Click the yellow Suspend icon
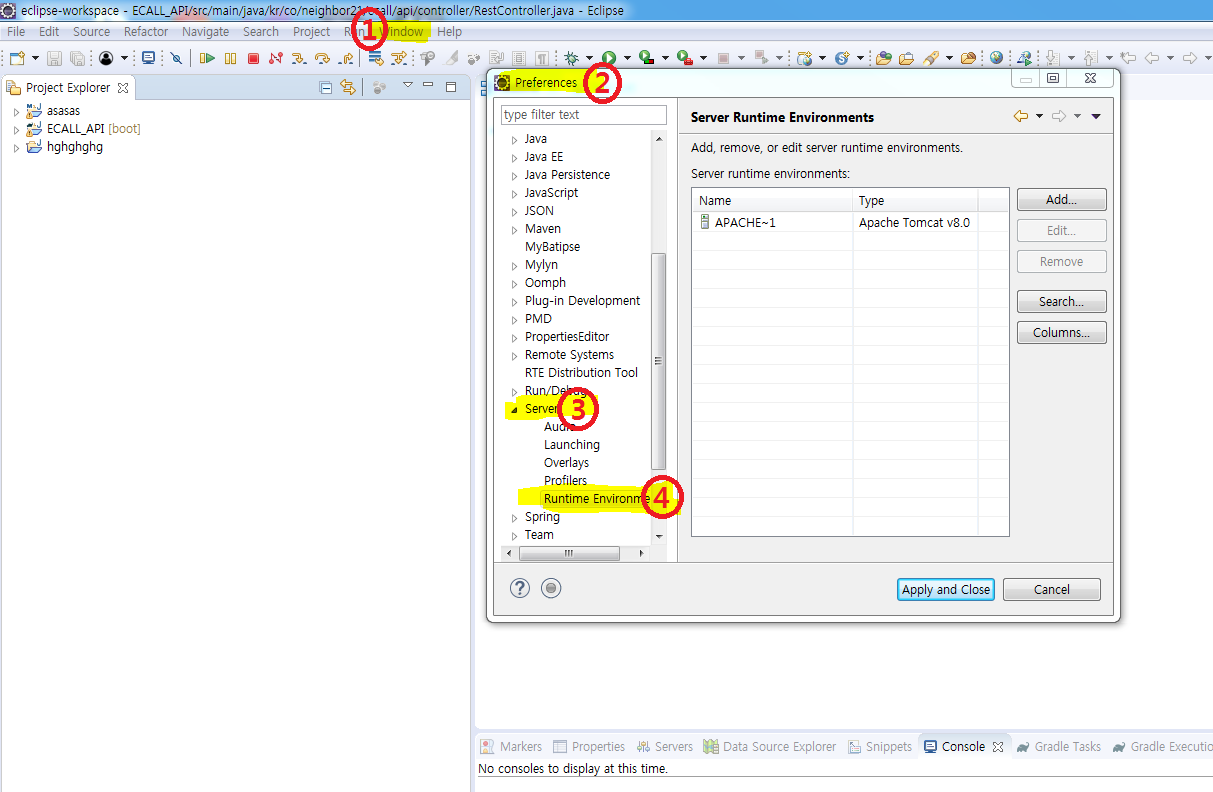 tap(230, 58)
